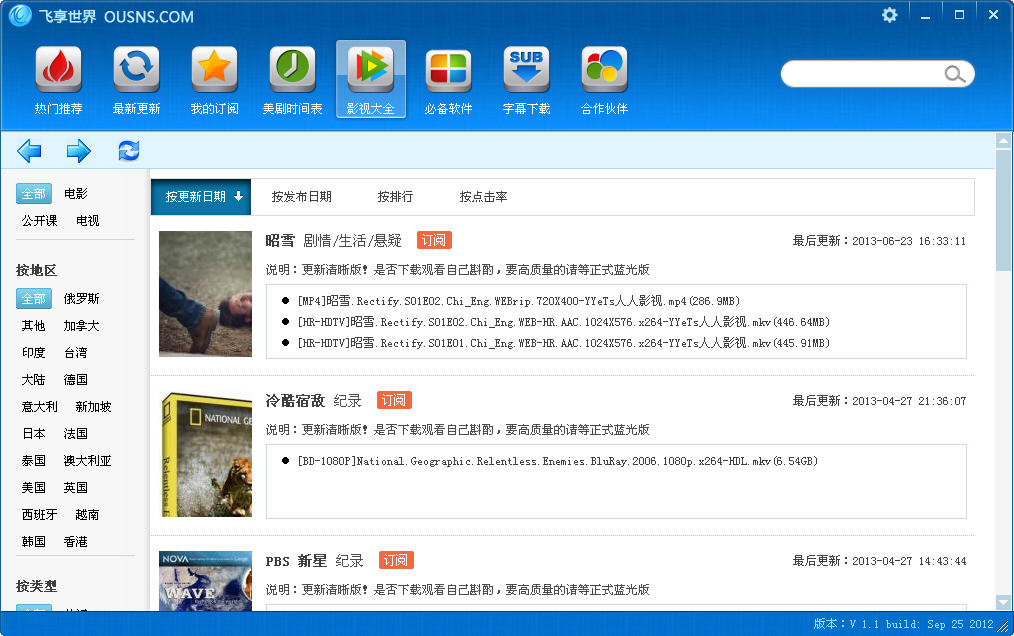The image size is (1014, 636).
Task: Filter by 电影 category
Action: click(76, 193)
